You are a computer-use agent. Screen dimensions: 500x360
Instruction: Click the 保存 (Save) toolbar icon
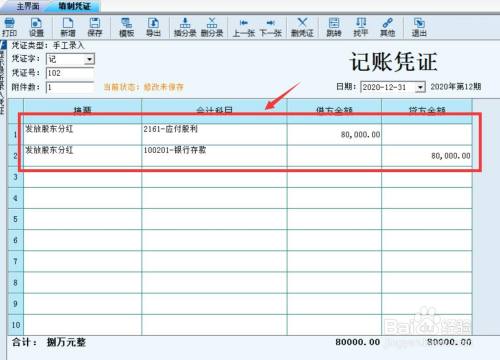95,27
